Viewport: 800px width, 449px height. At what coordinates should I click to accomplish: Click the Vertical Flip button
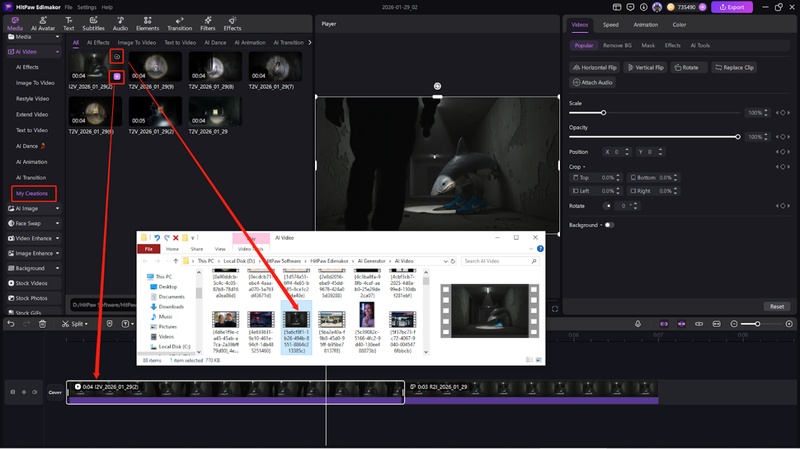pos(645,67)
